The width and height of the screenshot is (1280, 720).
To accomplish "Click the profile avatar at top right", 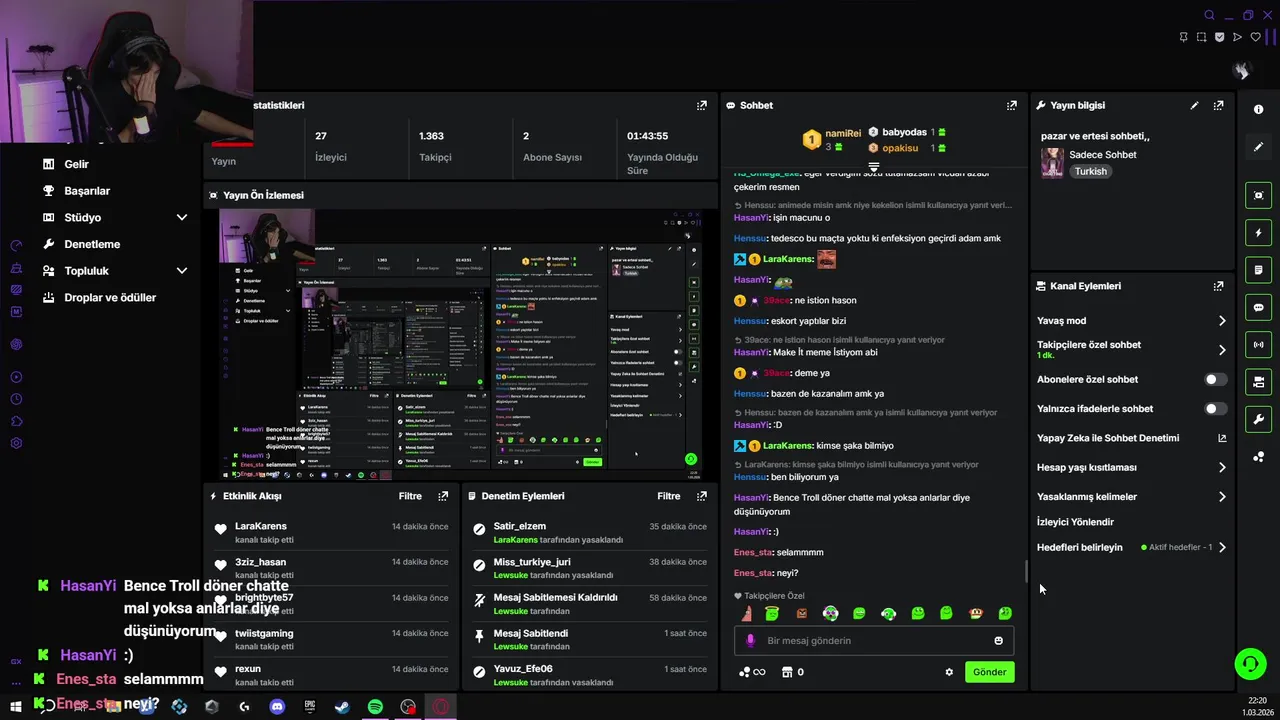I will point(1241,70).
